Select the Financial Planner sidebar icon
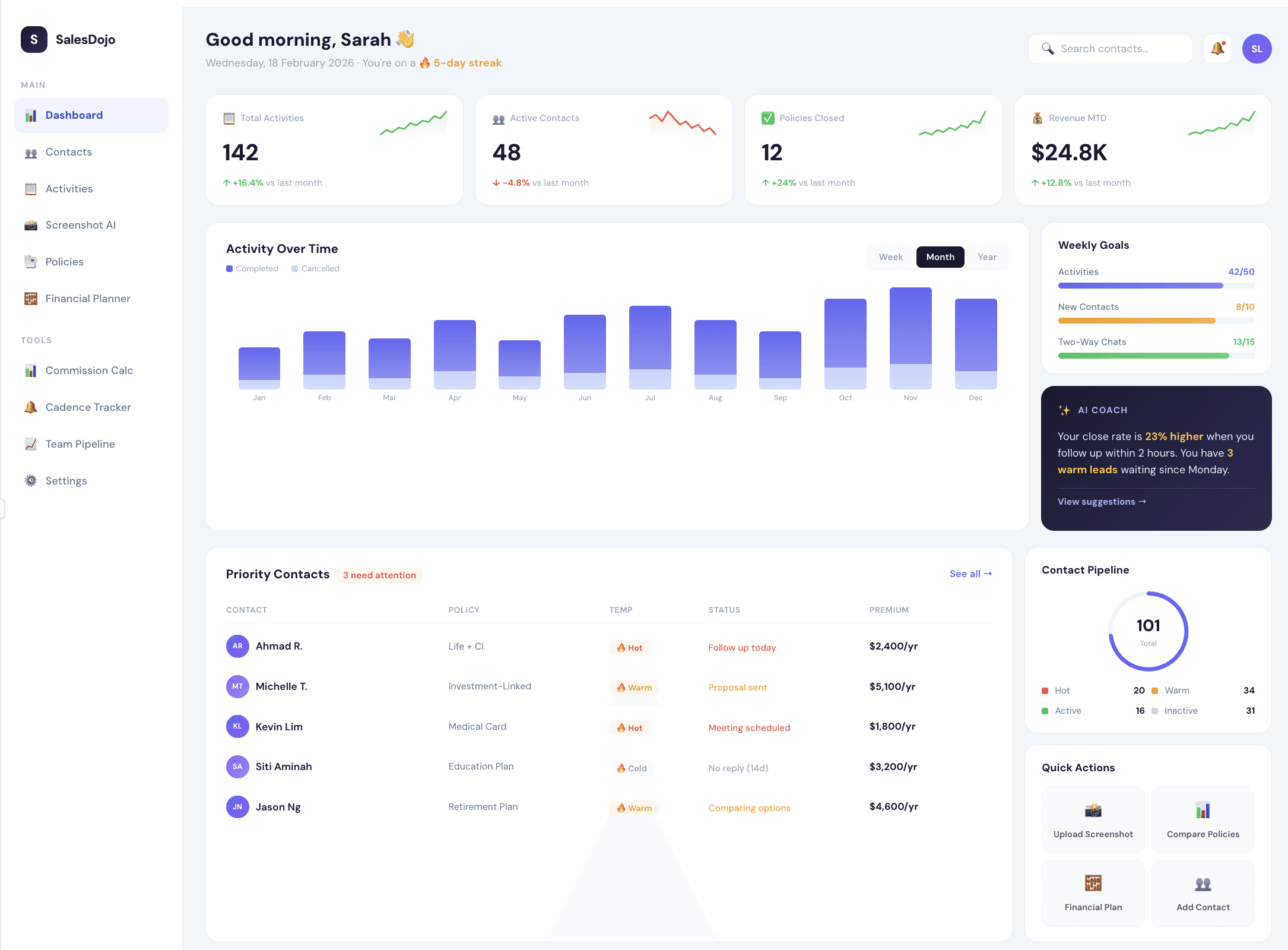 click(31, 298)
